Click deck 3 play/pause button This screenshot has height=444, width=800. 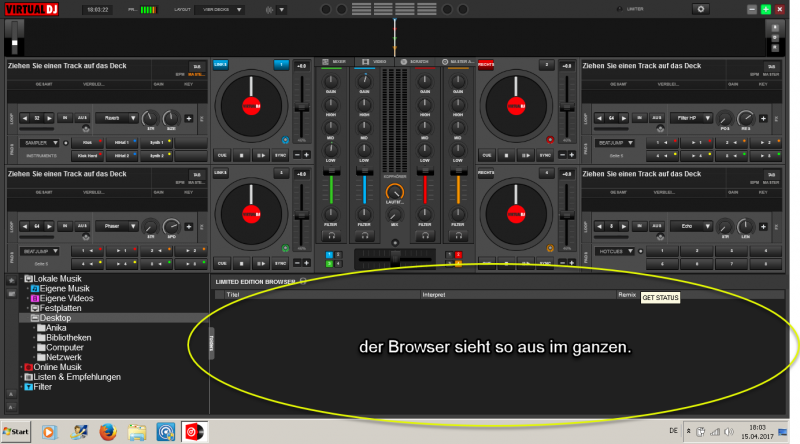261,263
